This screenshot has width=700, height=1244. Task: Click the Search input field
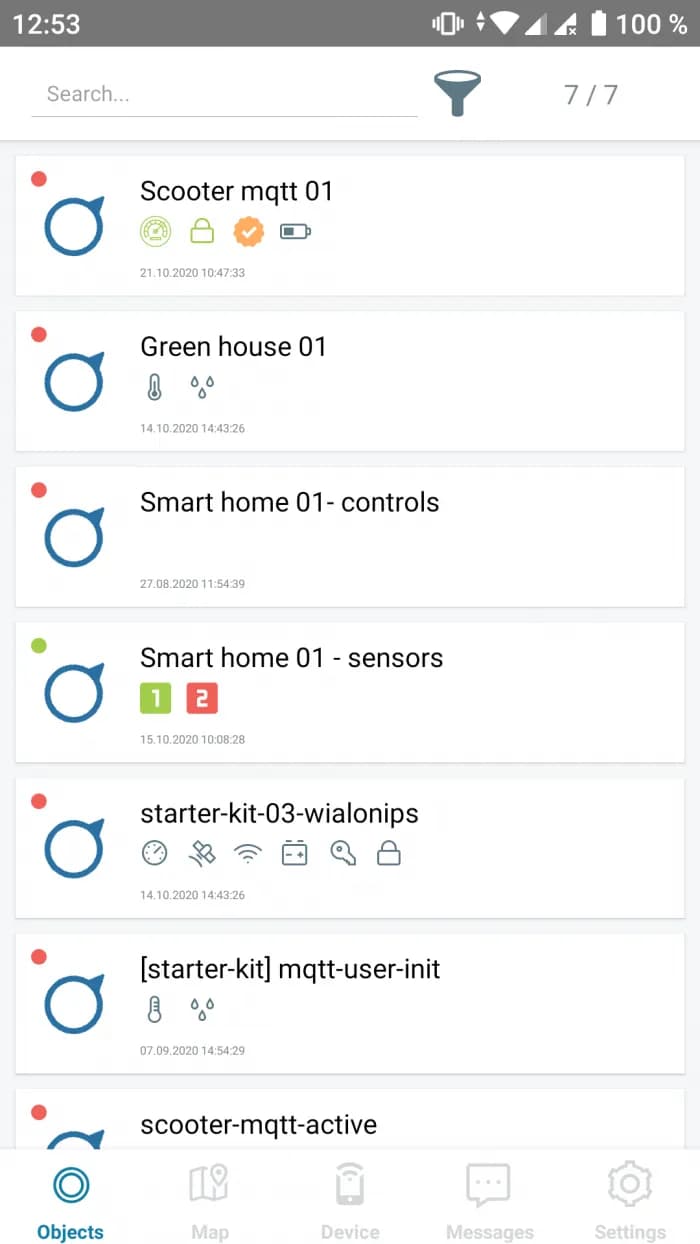tap(224, 94)
